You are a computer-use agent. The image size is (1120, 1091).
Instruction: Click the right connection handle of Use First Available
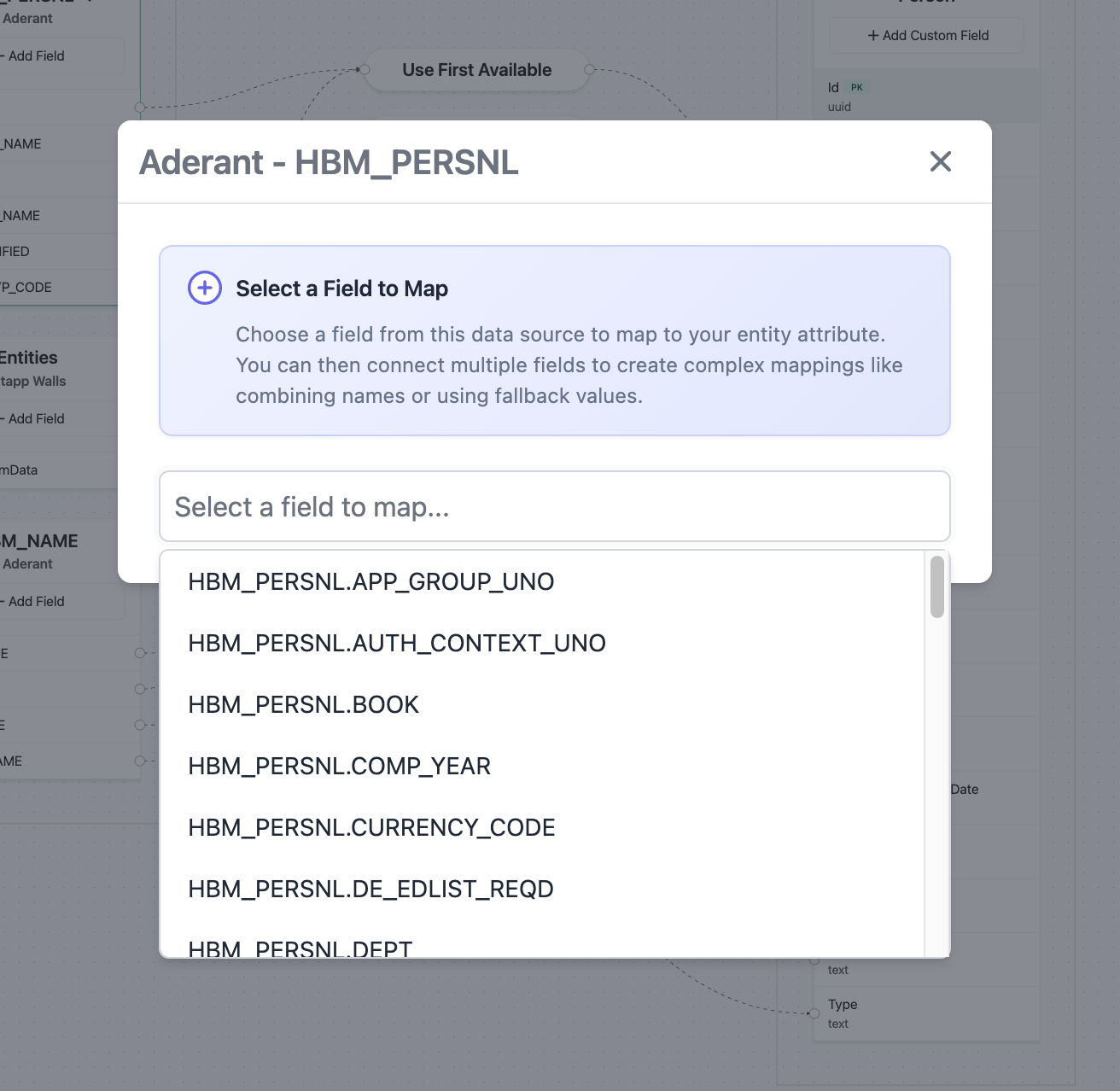(x=587, y=70)
